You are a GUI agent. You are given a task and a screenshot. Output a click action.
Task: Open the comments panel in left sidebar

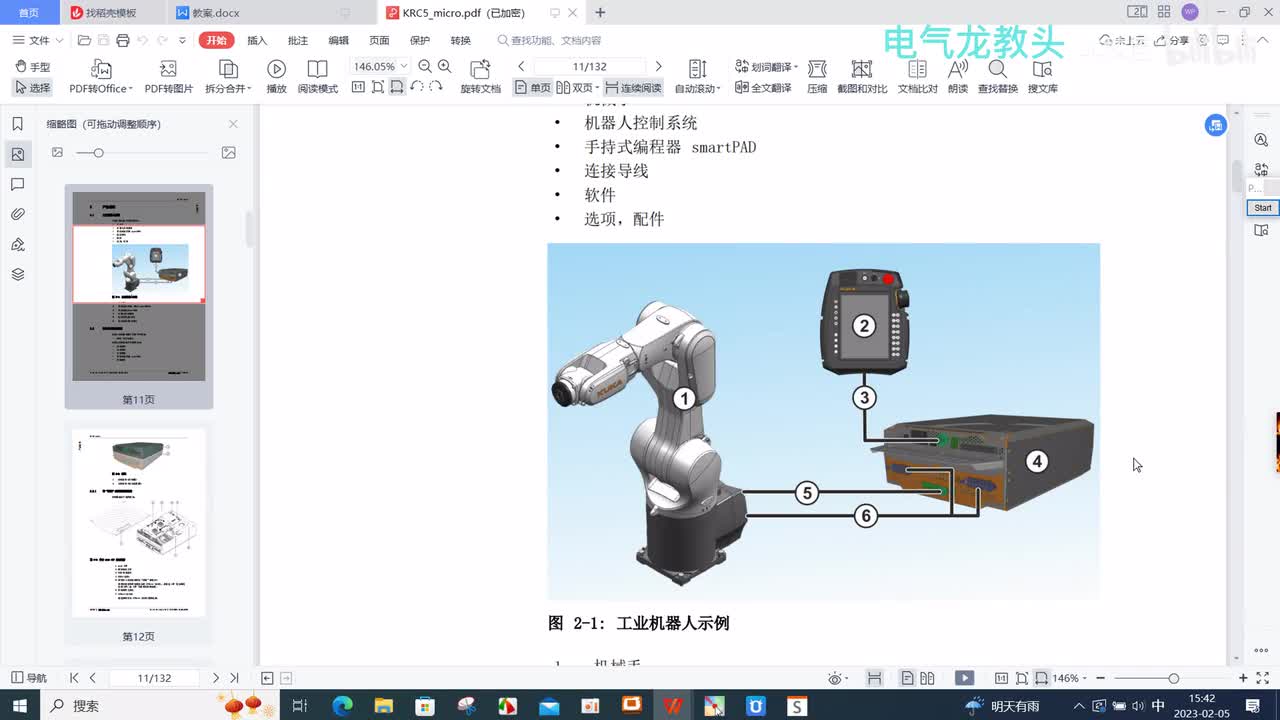tap(17, 184)
